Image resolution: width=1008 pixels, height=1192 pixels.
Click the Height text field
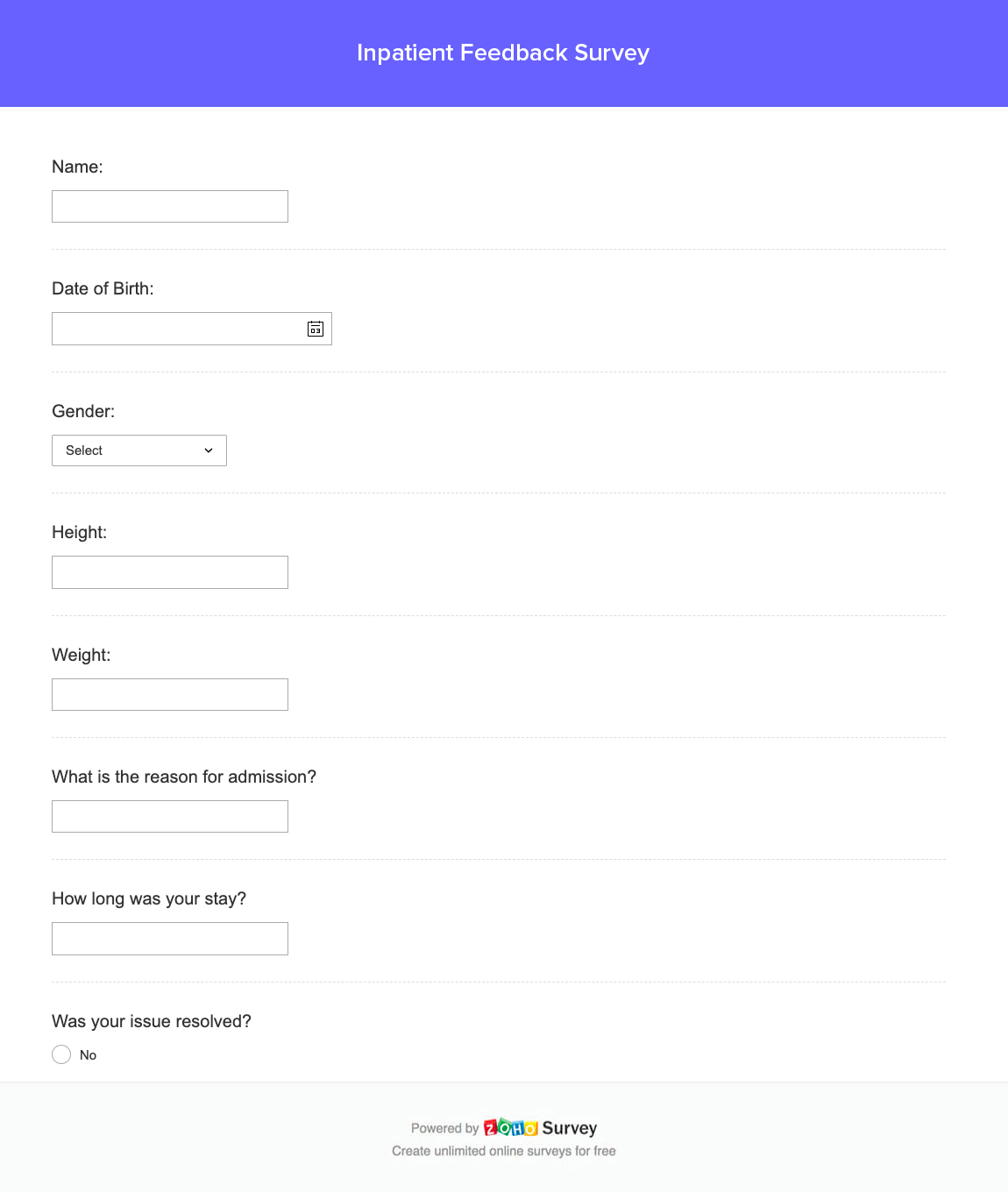tap(169, 571)
